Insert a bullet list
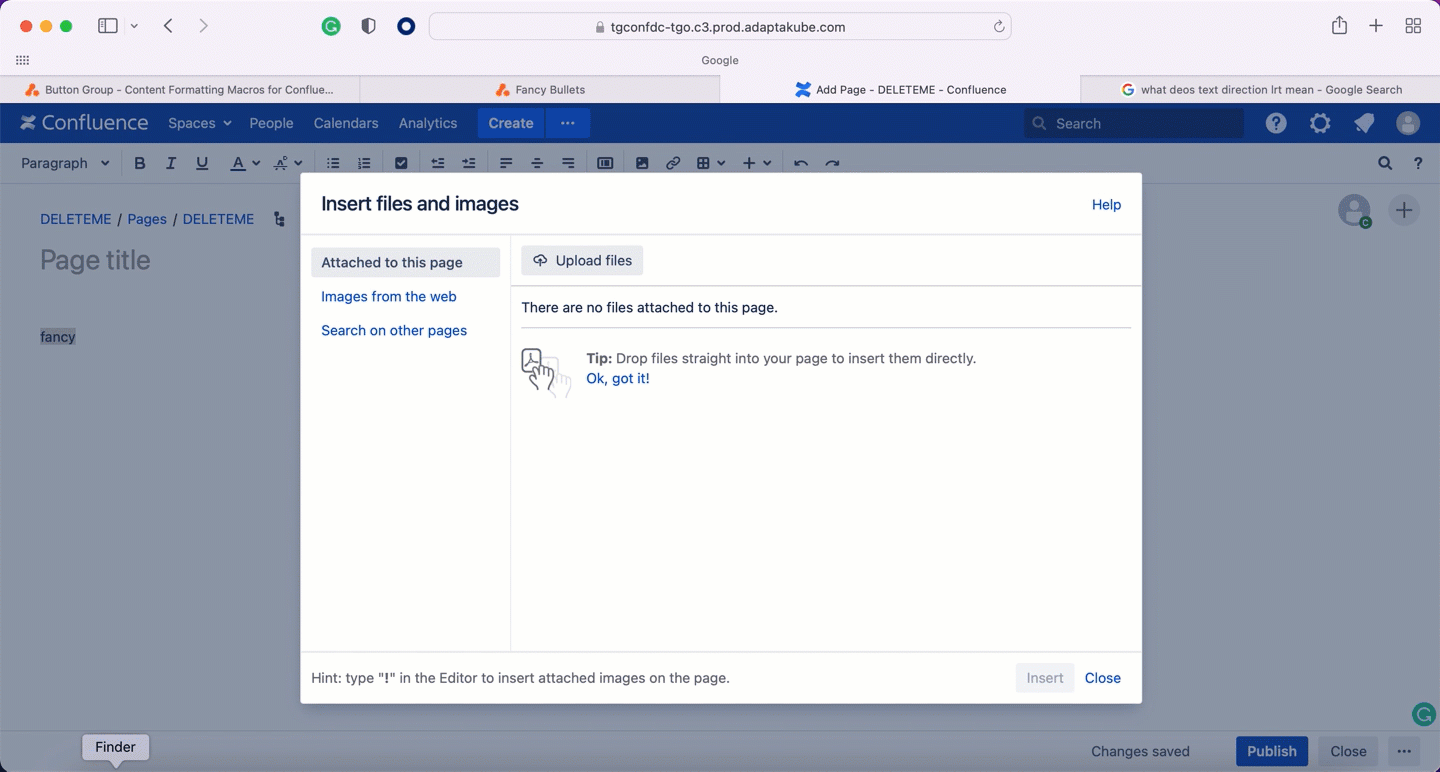 click(333, 163)
